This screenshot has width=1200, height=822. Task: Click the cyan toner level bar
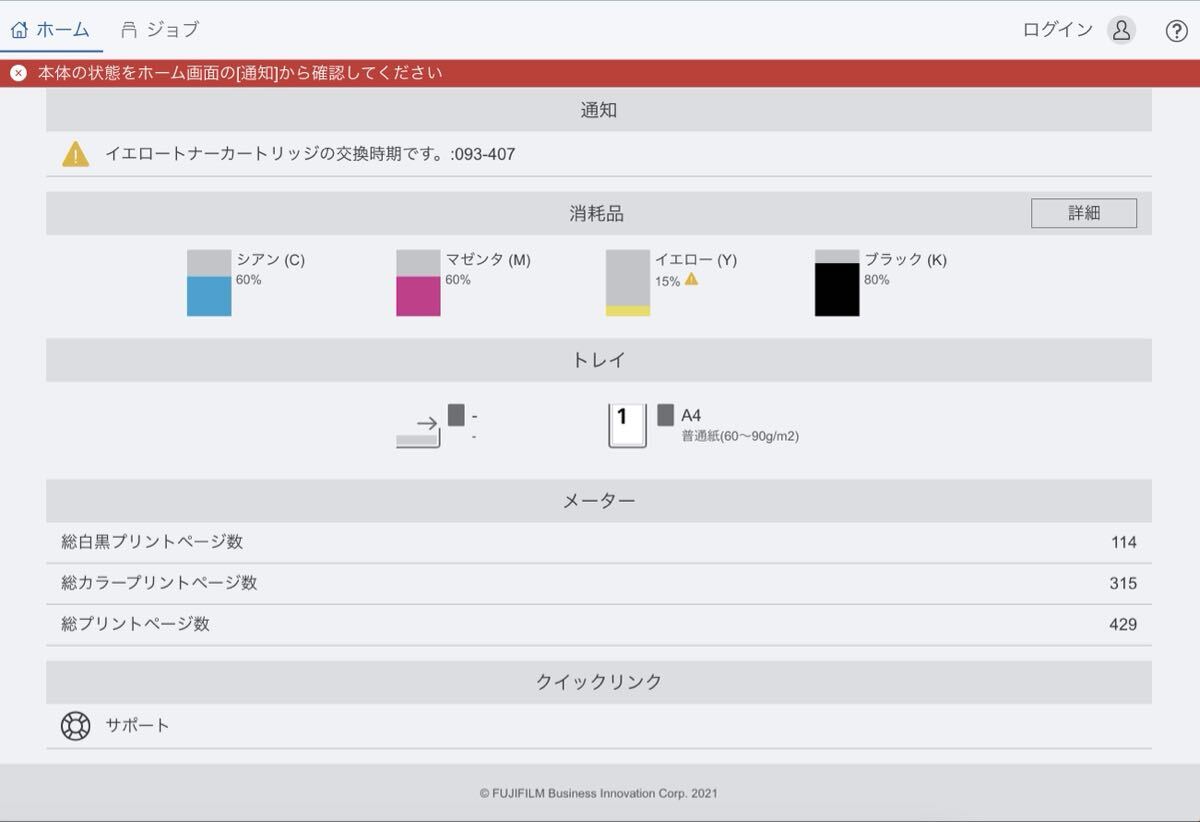209,283
